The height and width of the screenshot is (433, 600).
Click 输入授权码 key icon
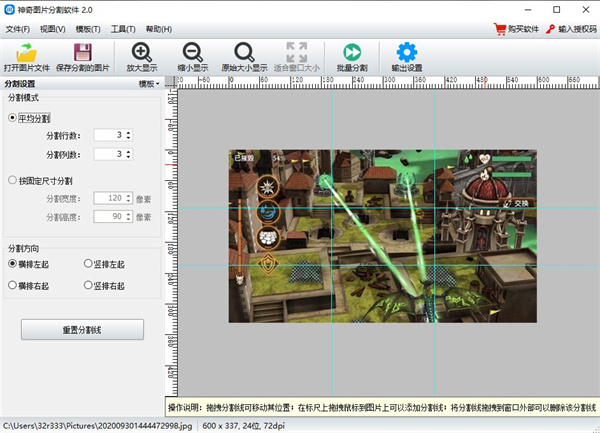point(550,29)
